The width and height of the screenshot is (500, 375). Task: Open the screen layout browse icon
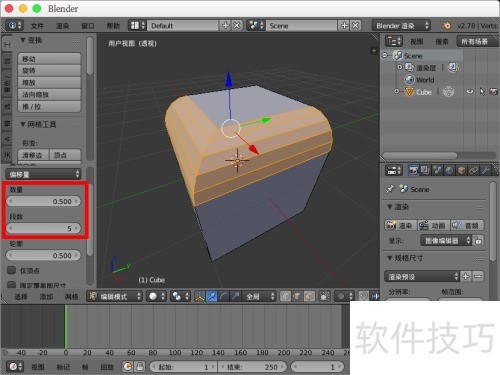[x=138, y=25]
